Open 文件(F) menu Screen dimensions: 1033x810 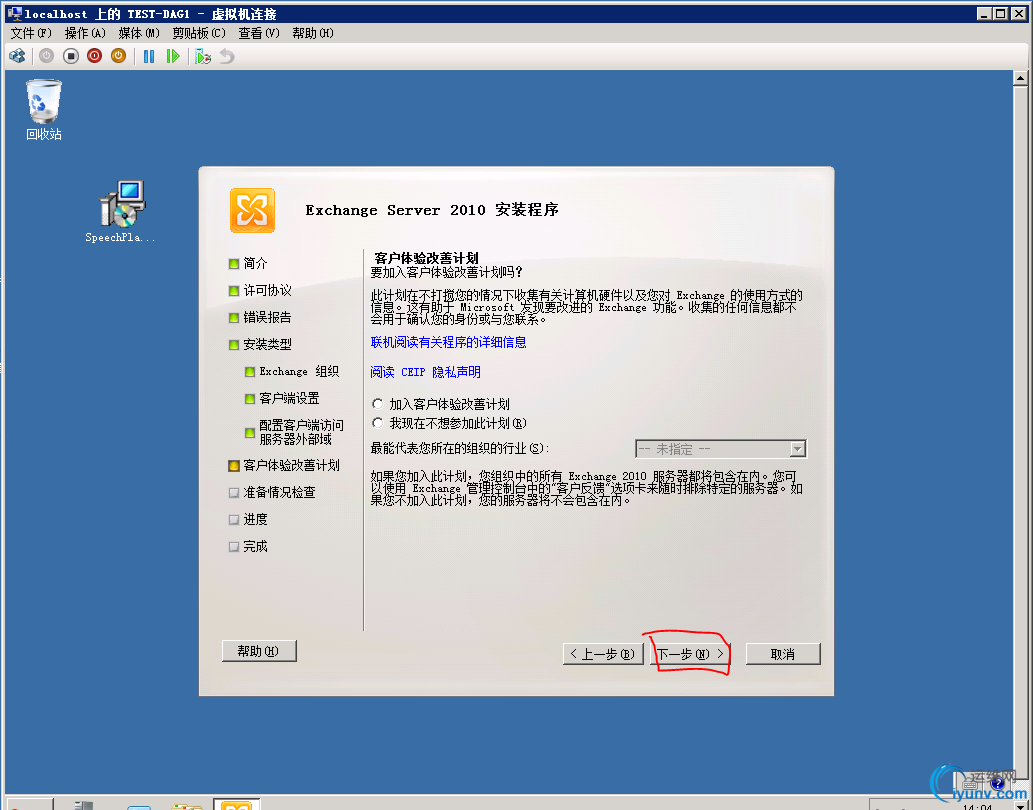(30, 33)
